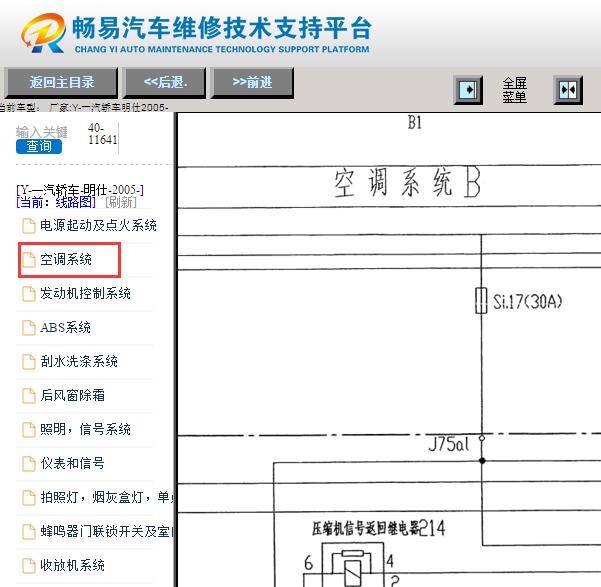
Task: Click document icon beside 空调系统
Action: 29,260
